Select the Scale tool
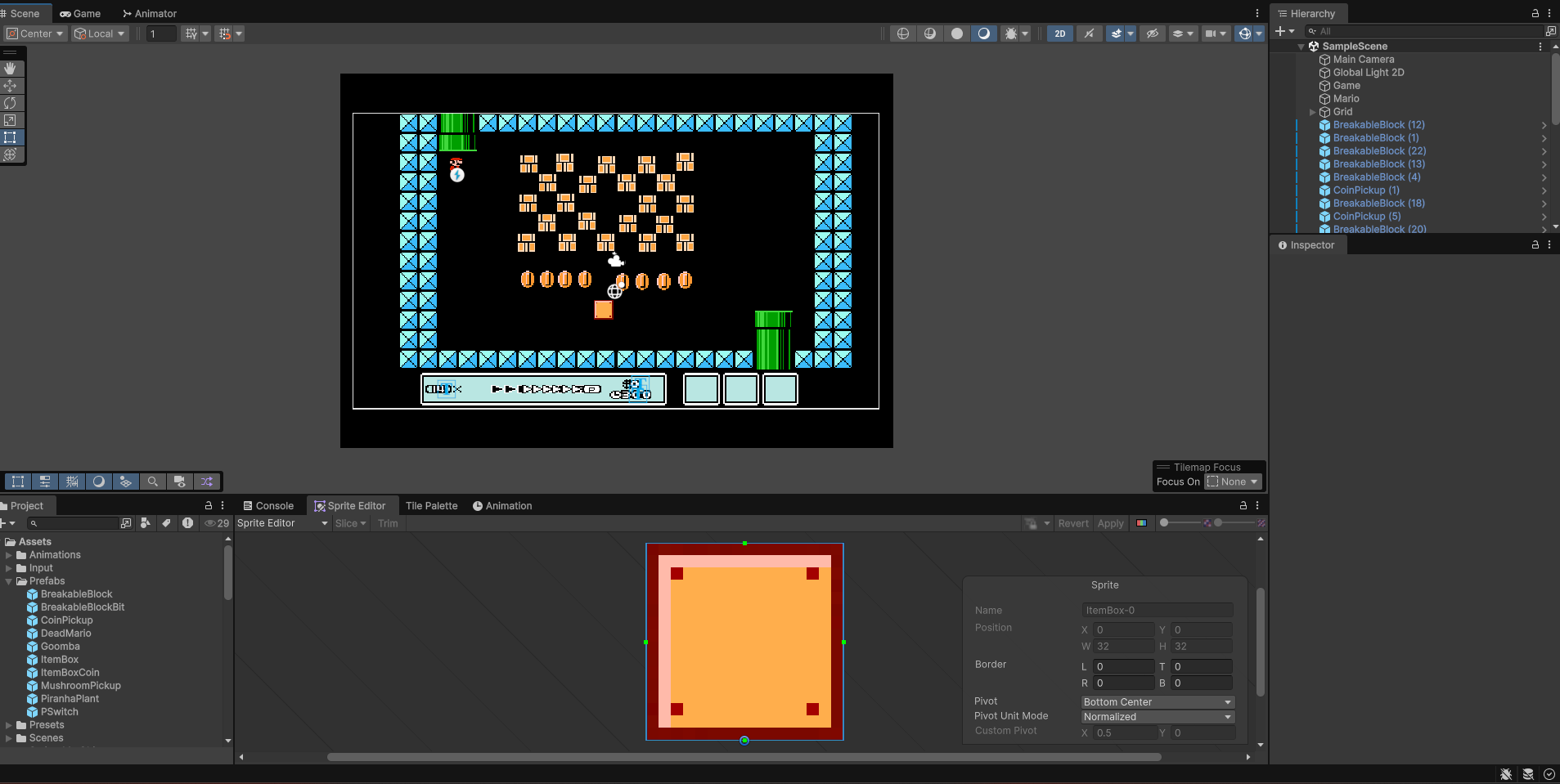 point(11,120)
